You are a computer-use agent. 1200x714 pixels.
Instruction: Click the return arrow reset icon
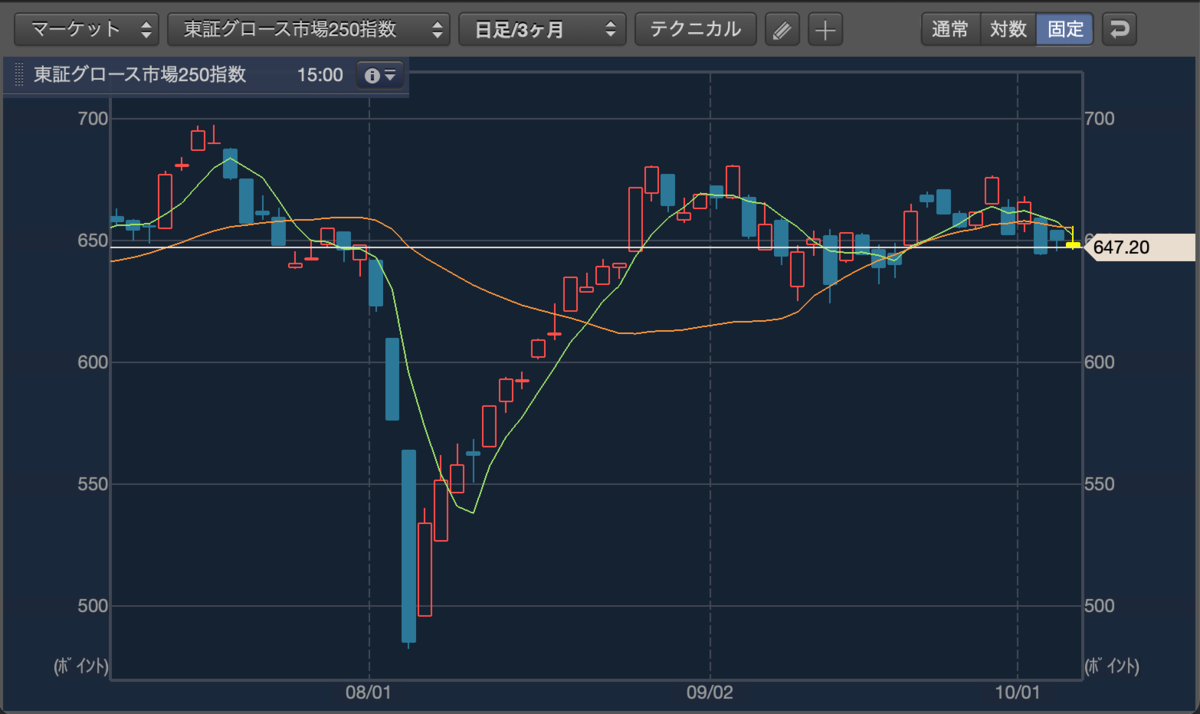[x=1120, y=30]
